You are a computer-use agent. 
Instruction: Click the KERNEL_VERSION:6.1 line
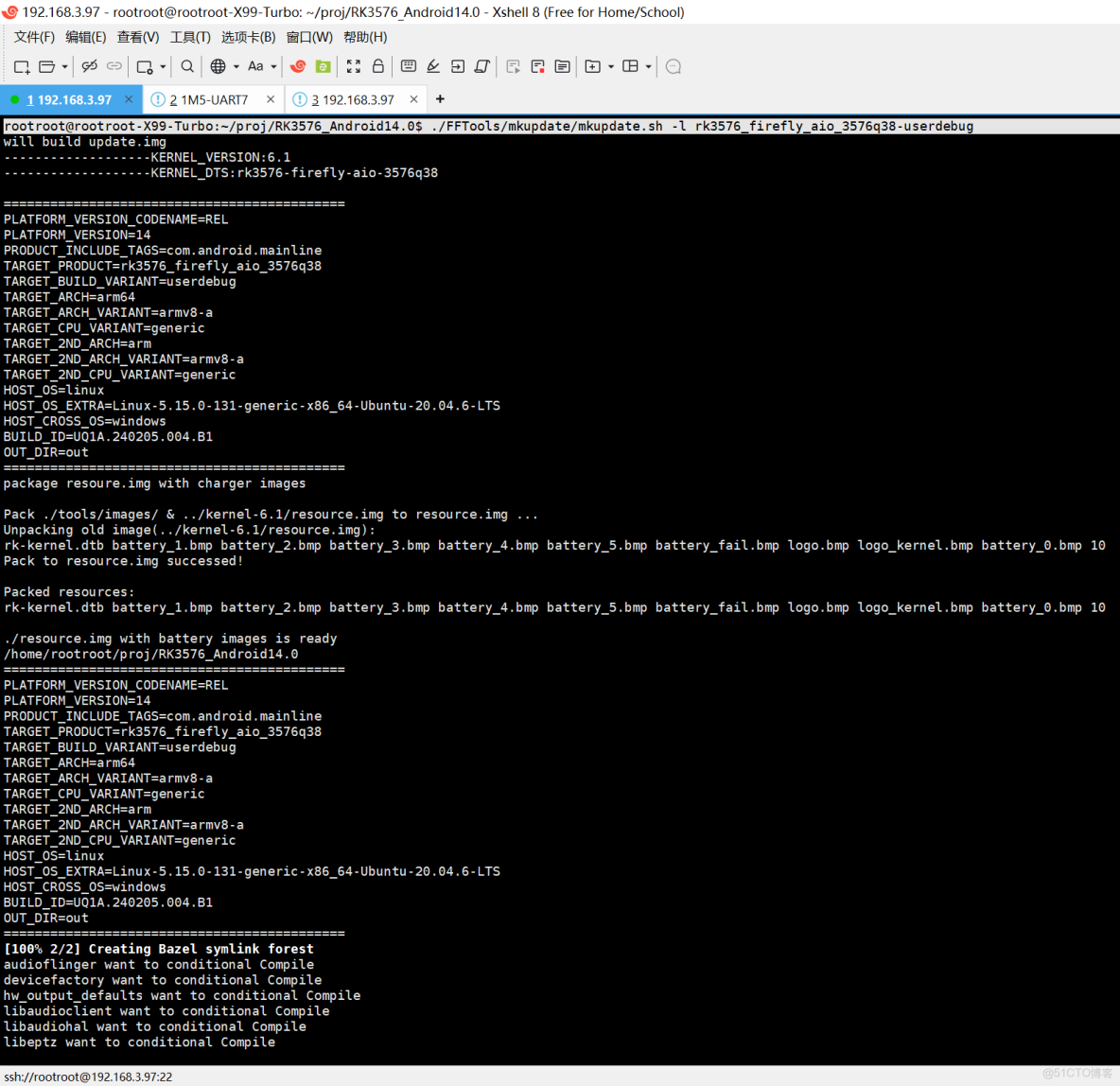pyautogui.click(x=148, y=157)
